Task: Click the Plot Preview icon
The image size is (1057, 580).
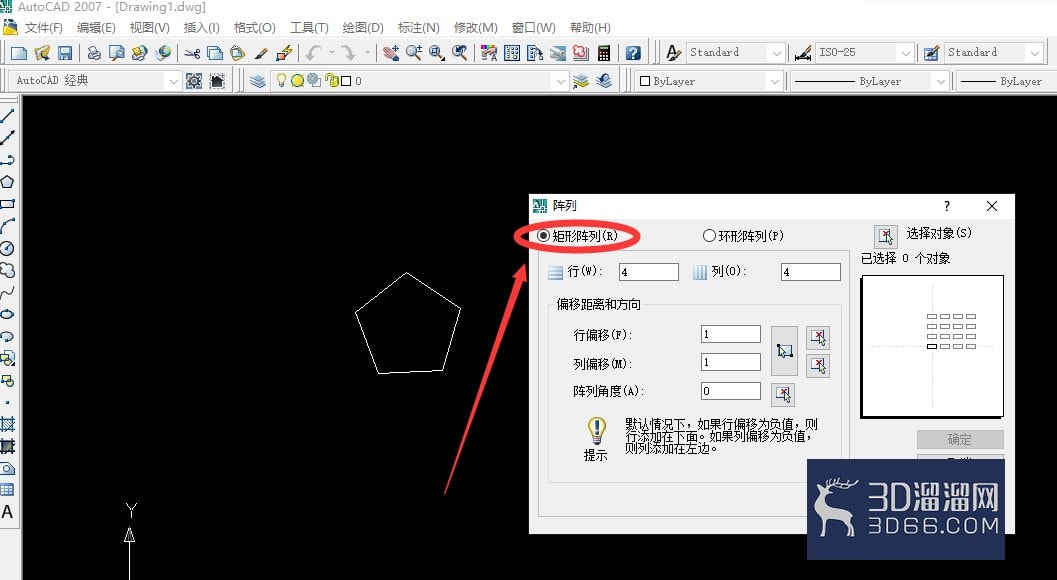Action: coord(117,53)
